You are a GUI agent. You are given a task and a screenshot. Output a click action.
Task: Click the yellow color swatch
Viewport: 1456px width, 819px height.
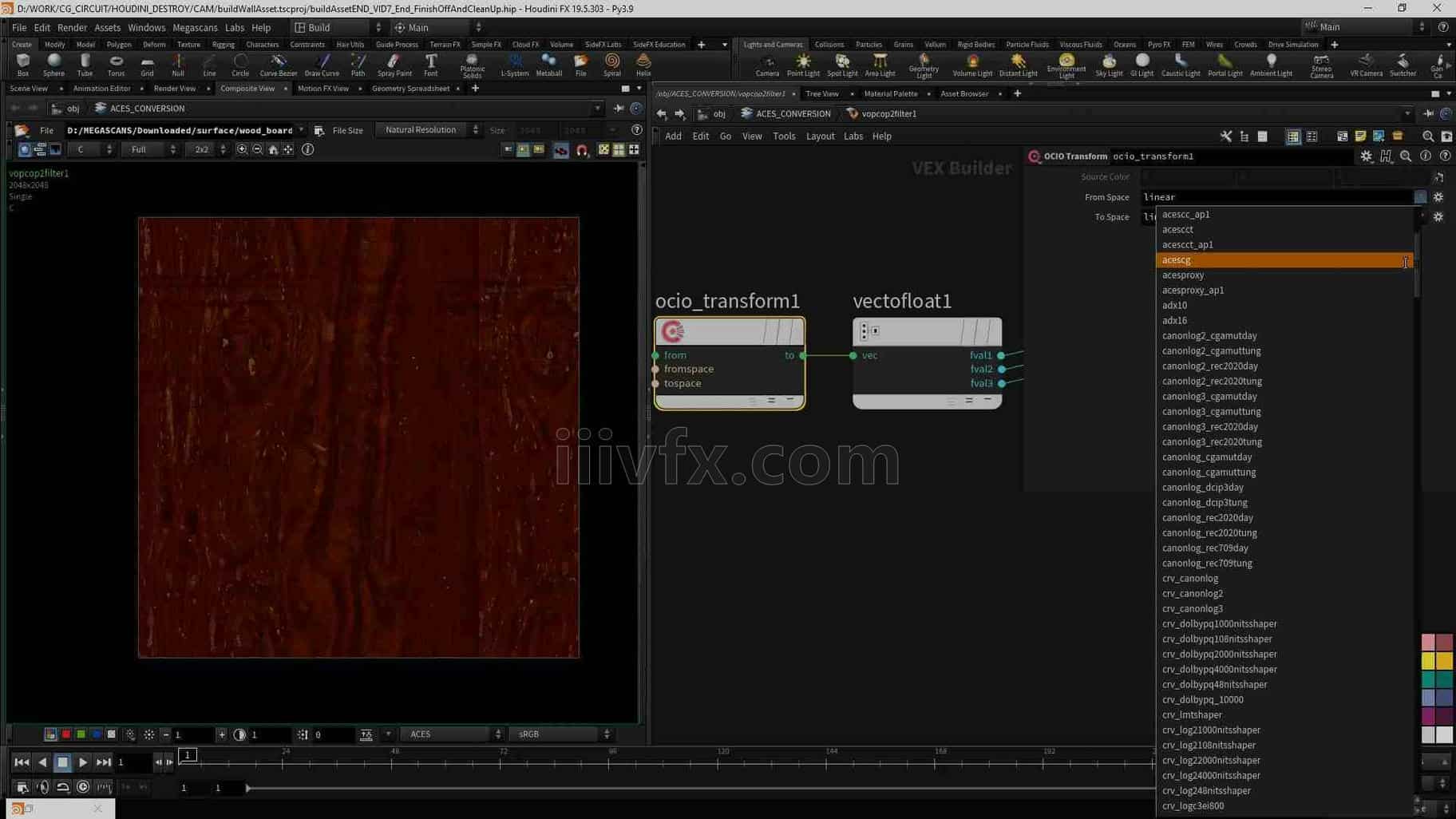click(1428, 661)
